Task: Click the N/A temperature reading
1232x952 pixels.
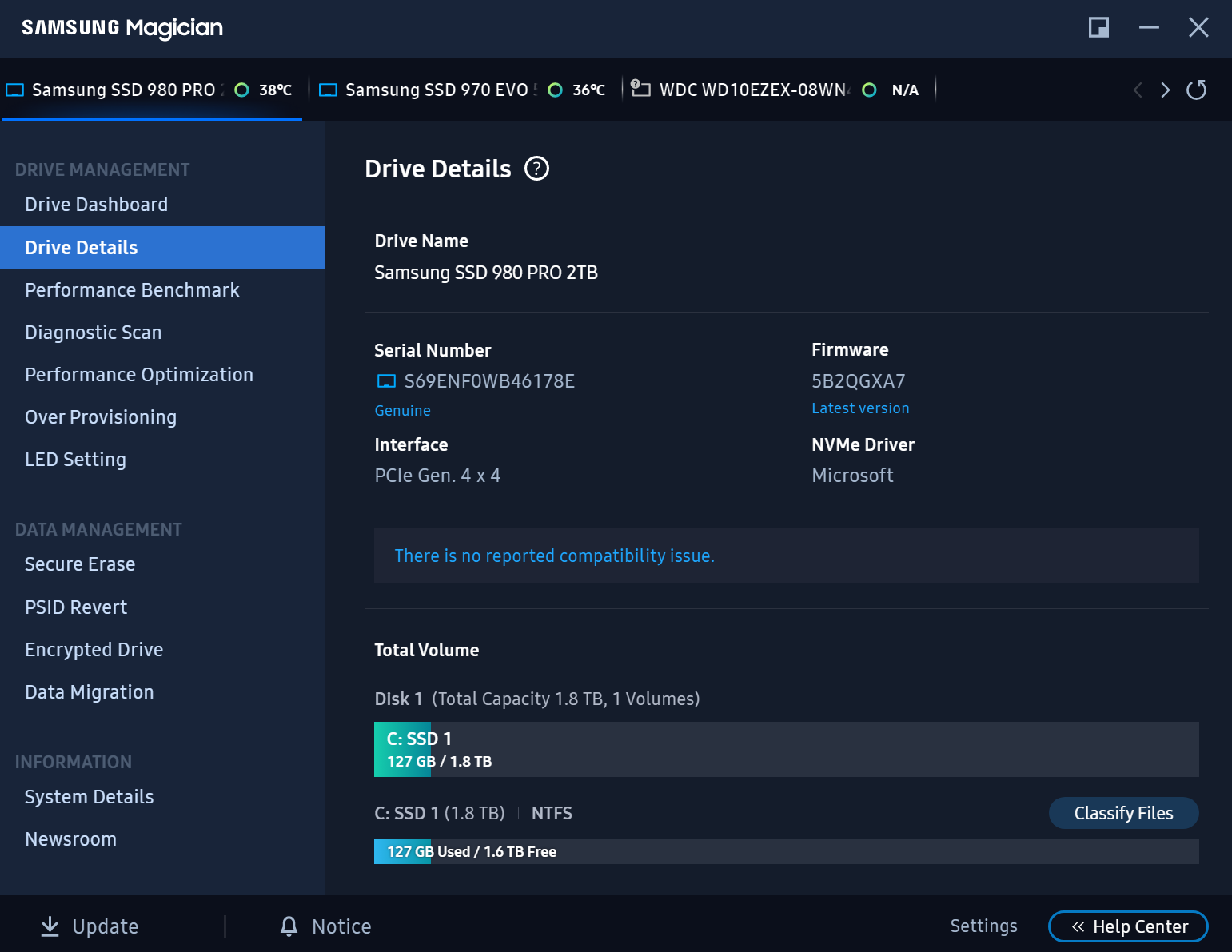Action: [x=905, y=90]
